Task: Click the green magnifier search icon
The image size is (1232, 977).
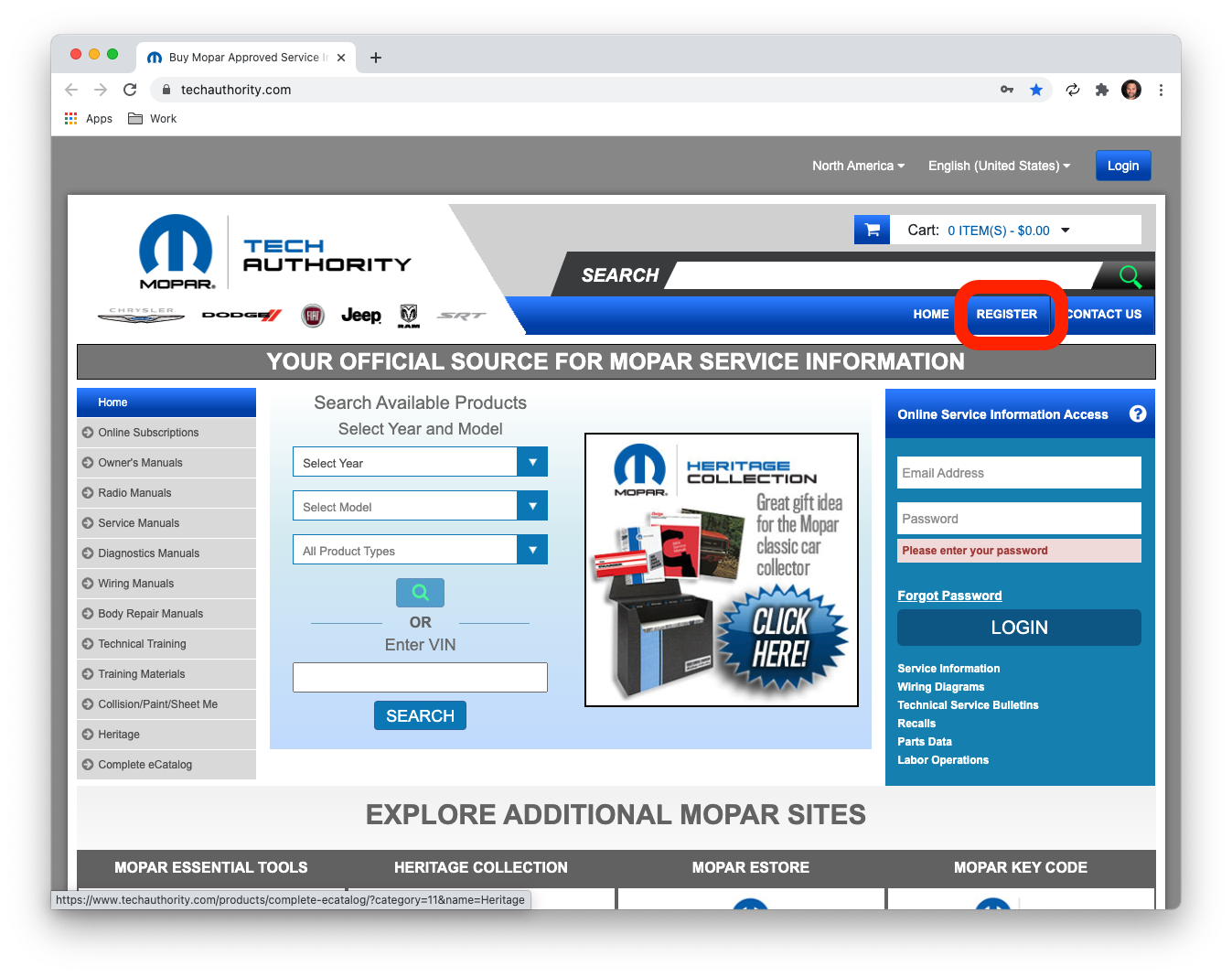Action: [1130, 275]
